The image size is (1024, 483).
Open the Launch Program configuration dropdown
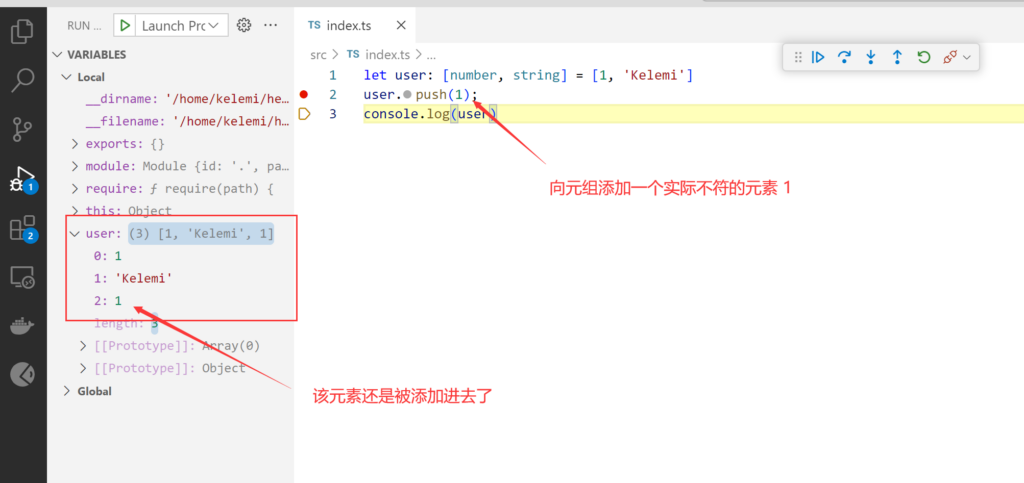pos(180,25)
